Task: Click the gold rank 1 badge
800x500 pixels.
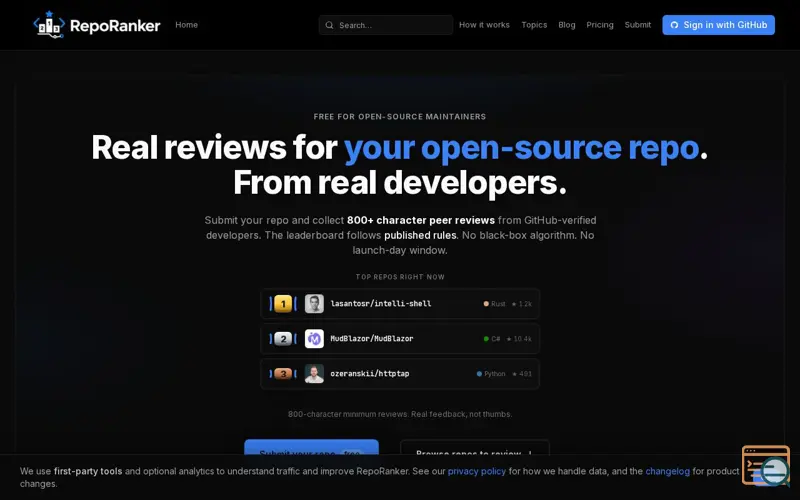Action: tap(283, 304)
